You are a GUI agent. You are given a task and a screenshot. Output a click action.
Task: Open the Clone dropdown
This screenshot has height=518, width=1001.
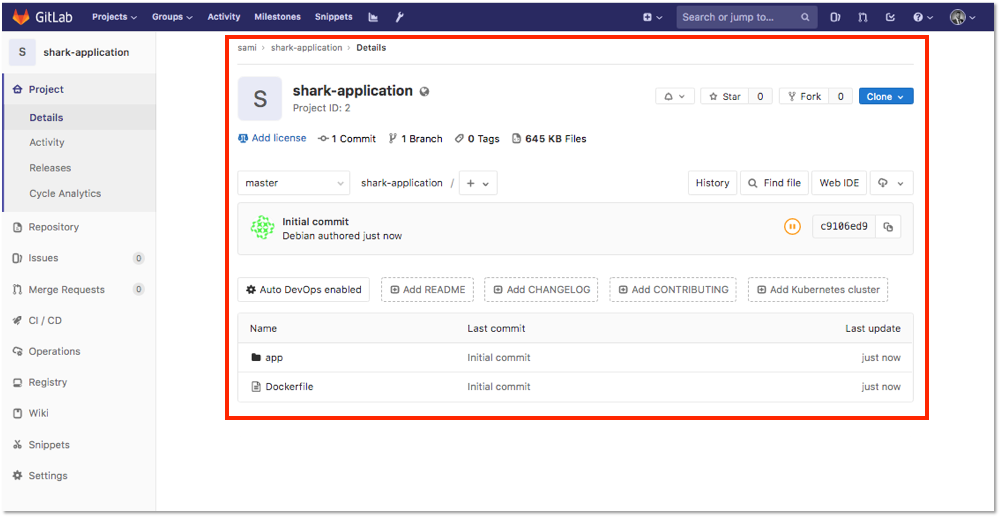pyautogui.click(x=886, y=96)
